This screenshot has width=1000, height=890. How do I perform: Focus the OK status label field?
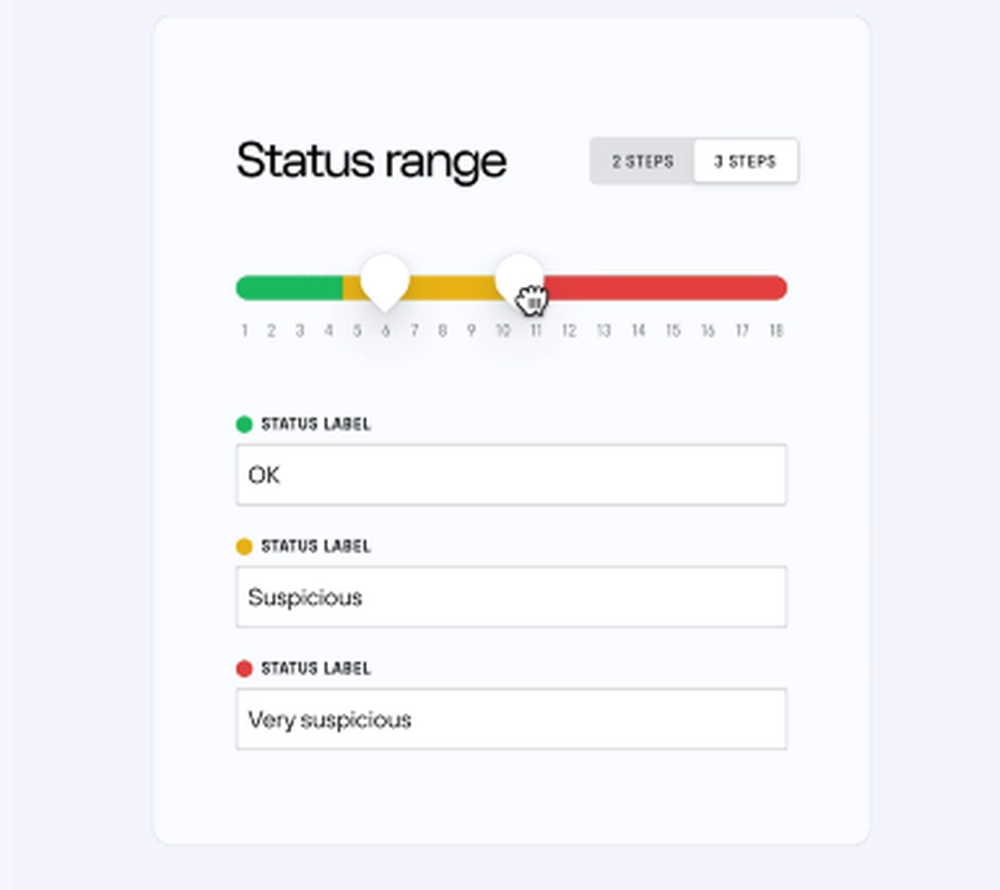tap(511, 475)
